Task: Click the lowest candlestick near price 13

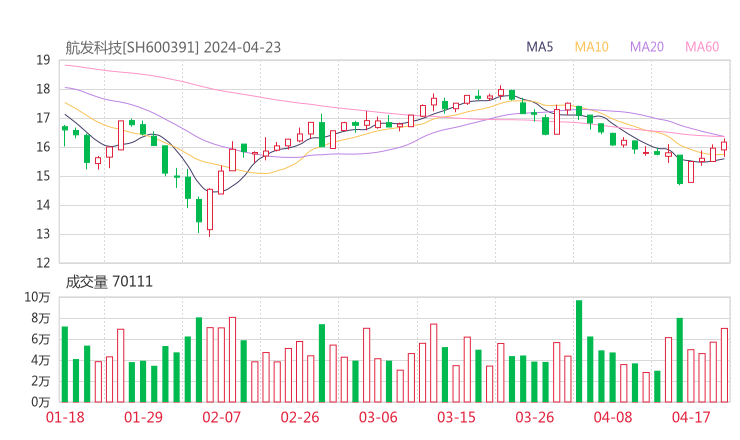Action: 210,210
